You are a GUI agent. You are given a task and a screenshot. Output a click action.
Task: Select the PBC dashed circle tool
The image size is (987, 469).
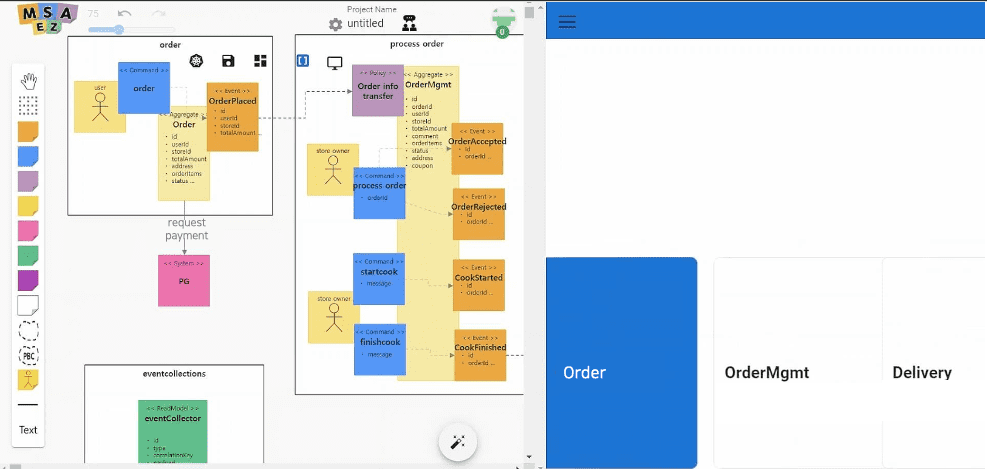click(29, 355)
